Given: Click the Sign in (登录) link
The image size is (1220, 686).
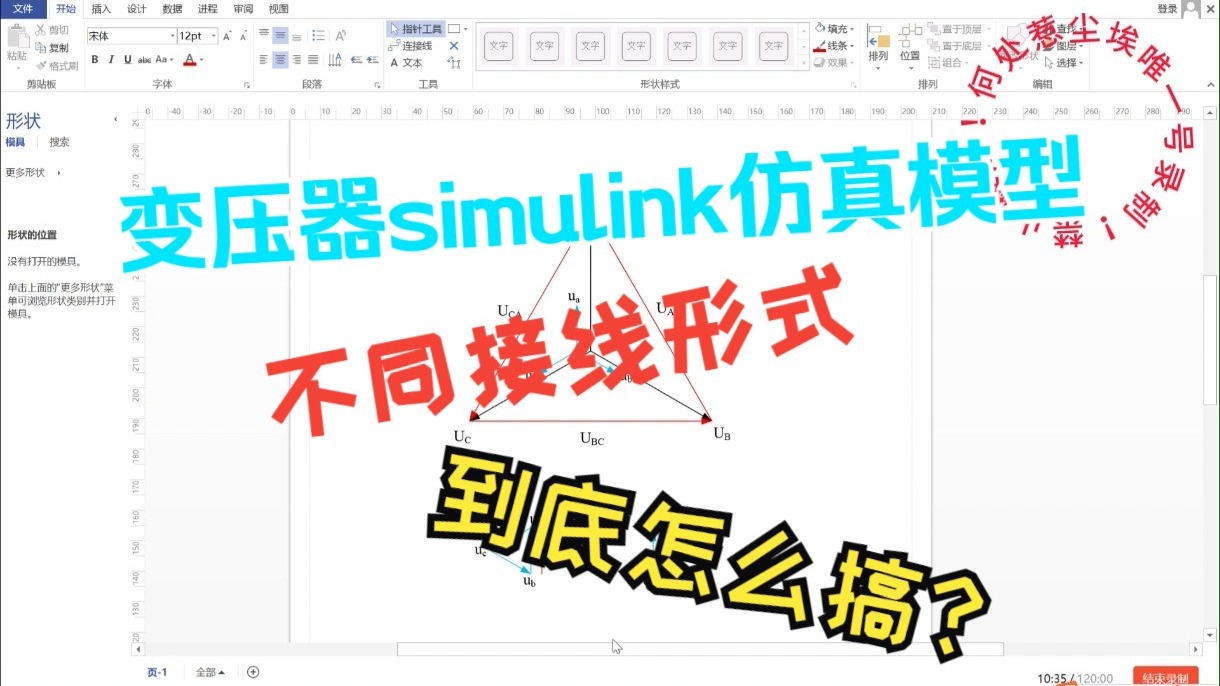Looking at the screenshot, I should (1167, 8).
